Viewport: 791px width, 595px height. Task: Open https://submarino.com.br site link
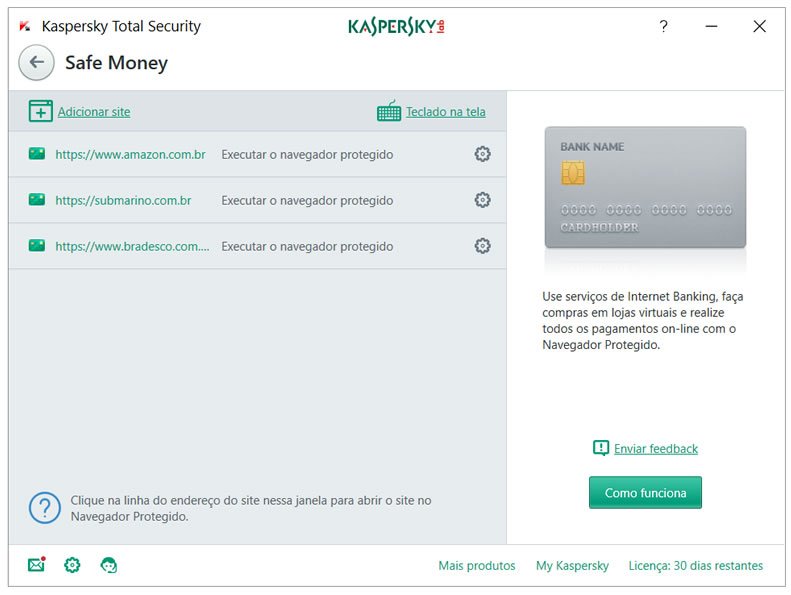123,200
